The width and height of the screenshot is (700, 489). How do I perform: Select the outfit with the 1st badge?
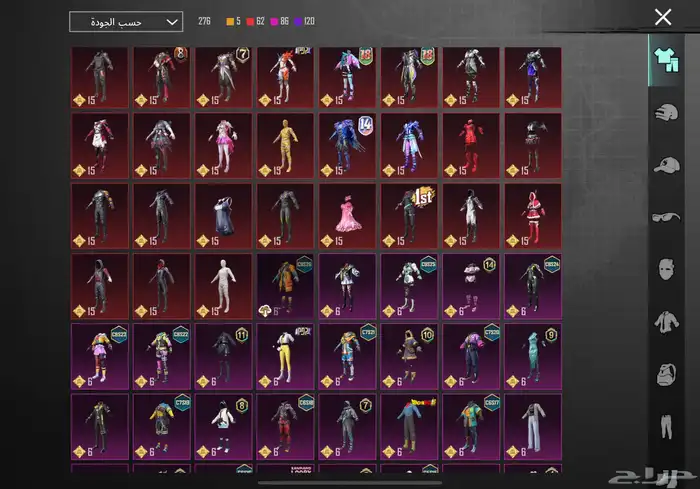point(408,216)
